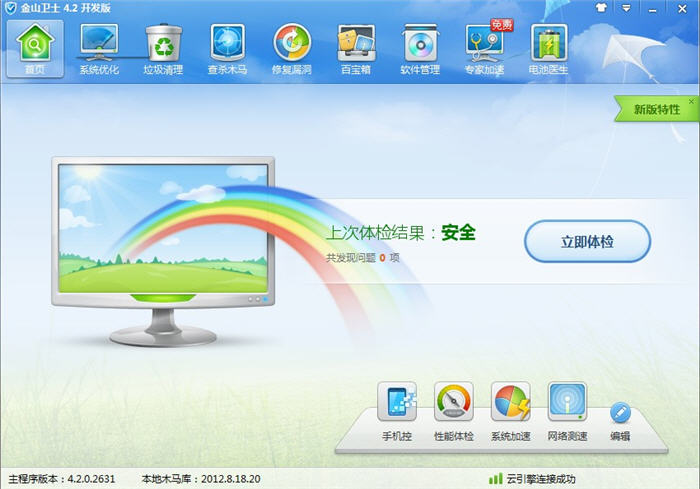This screenshot has width=700, height=489.
Task: Close the 金山卫士 window
Action: (682, 8)
